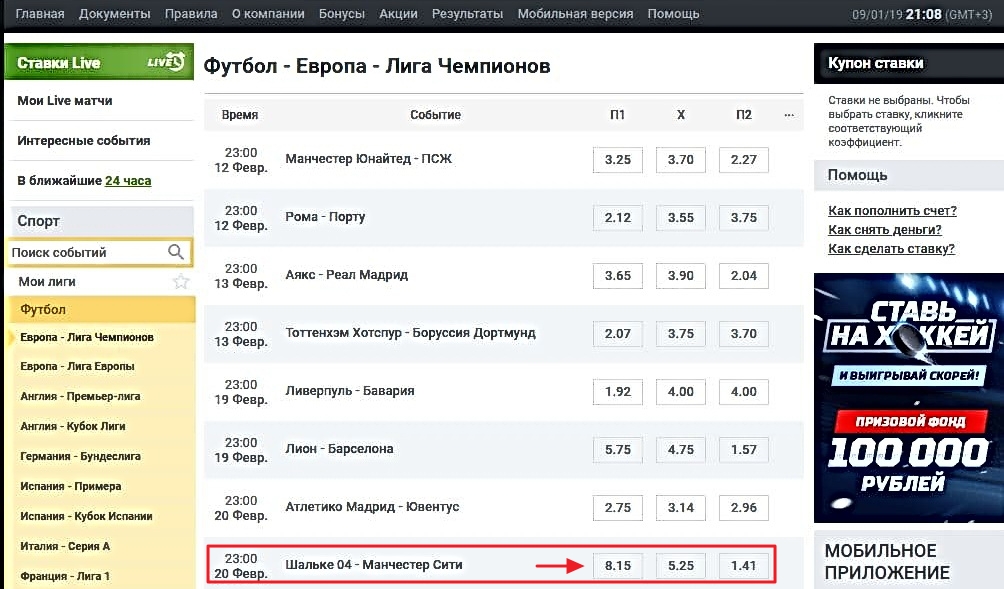
Task: Open Мои Live матчи
Action: (65, 101)
